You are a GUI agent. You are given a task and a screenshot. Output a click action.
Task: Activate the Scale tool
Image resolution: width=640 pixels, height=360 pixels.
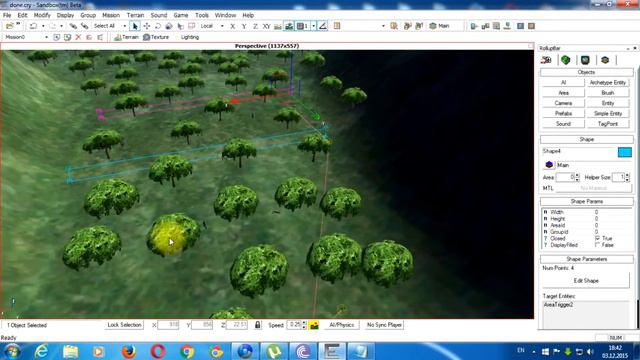pos(169,26)
